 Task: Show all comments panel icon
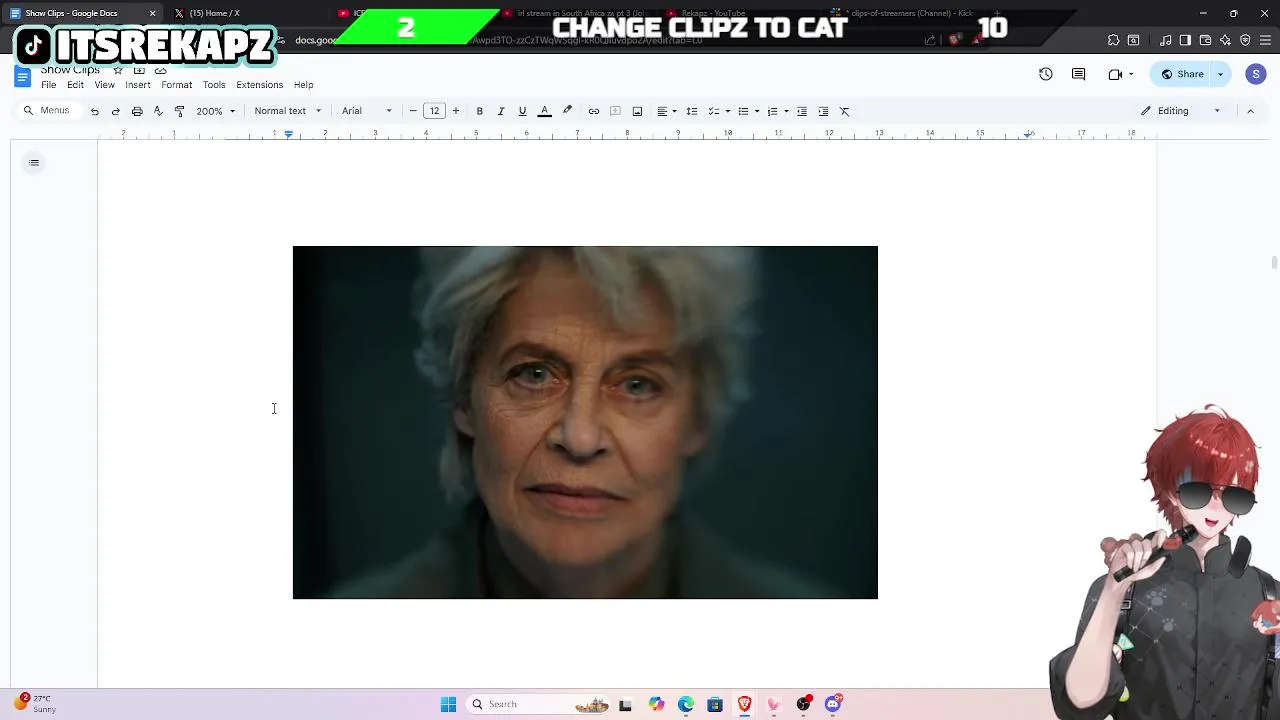coord(1079,74)
